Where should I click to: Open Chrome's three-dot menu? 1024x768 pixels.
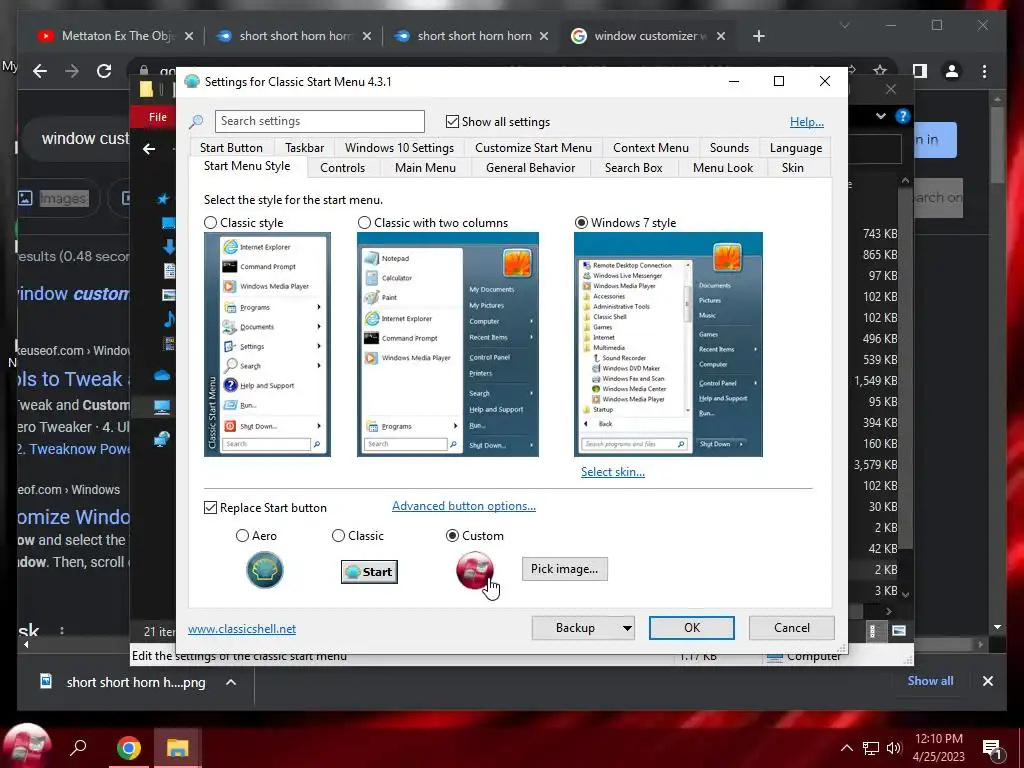pos(984,71)
